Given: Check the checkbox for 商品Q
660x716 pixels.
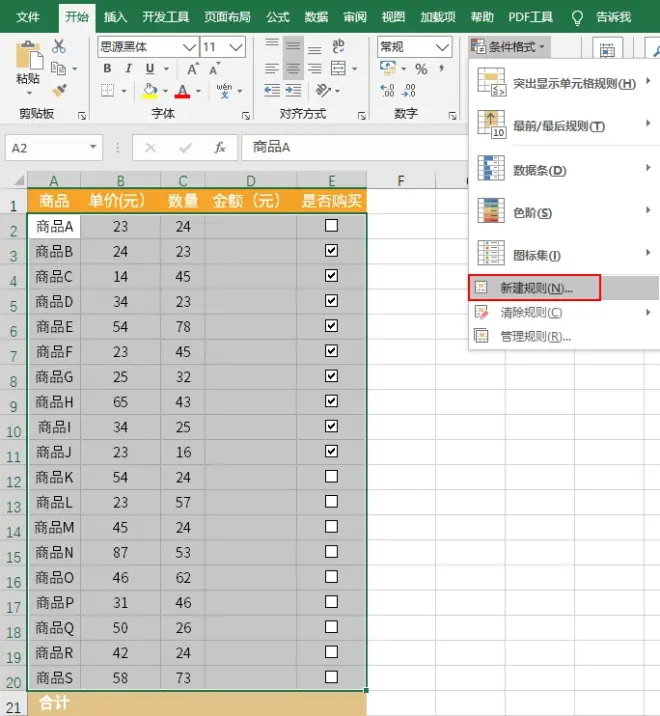Looking at the screenshot, I should click(x=332, y=627).
